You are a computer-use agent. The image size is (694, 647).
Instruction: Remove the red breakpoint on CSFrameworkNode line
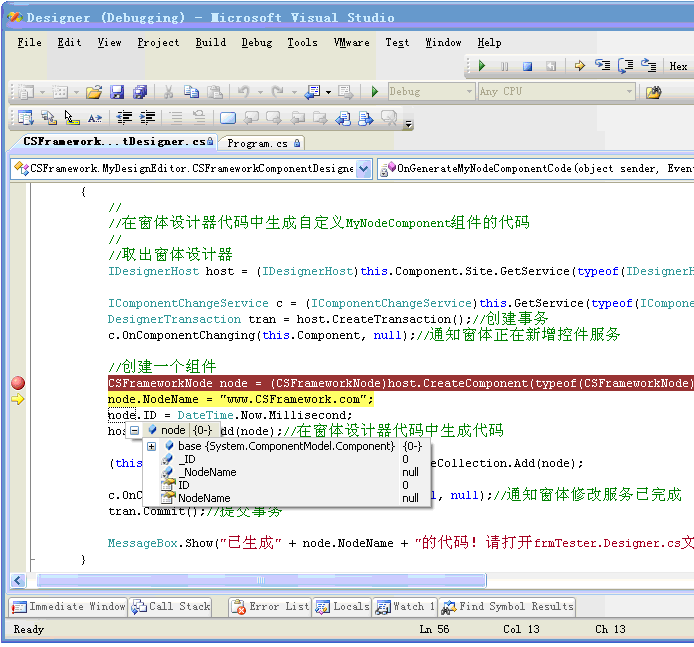pyautogui.click(x=17, y=383)
